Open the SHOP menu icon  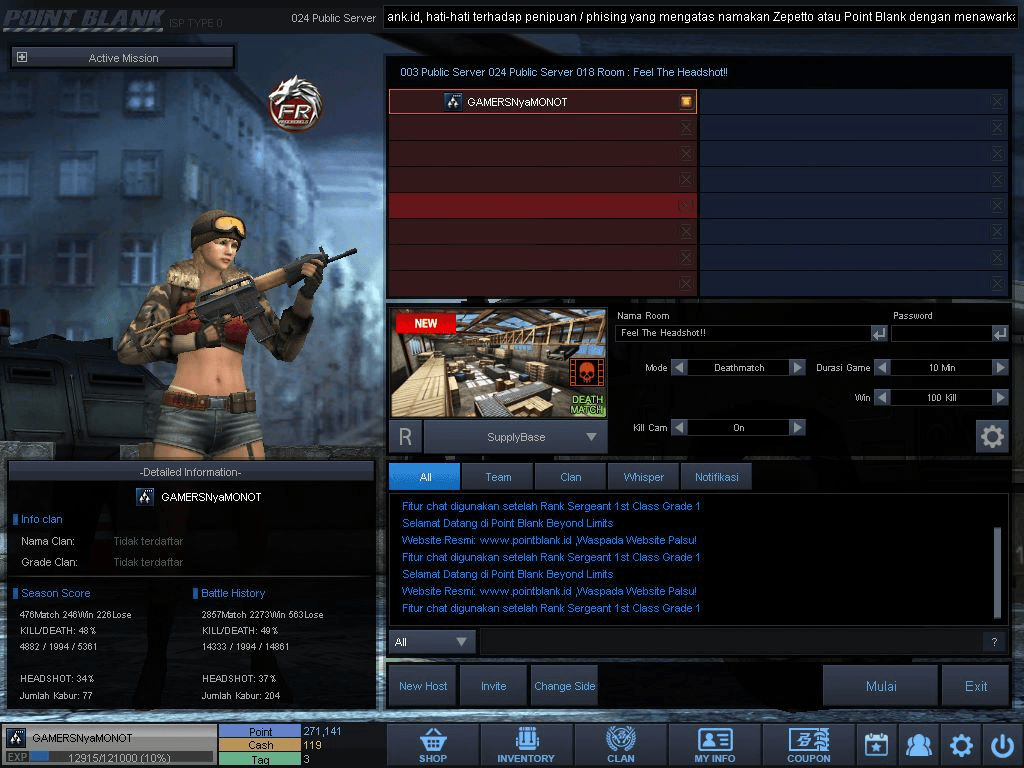433,745
